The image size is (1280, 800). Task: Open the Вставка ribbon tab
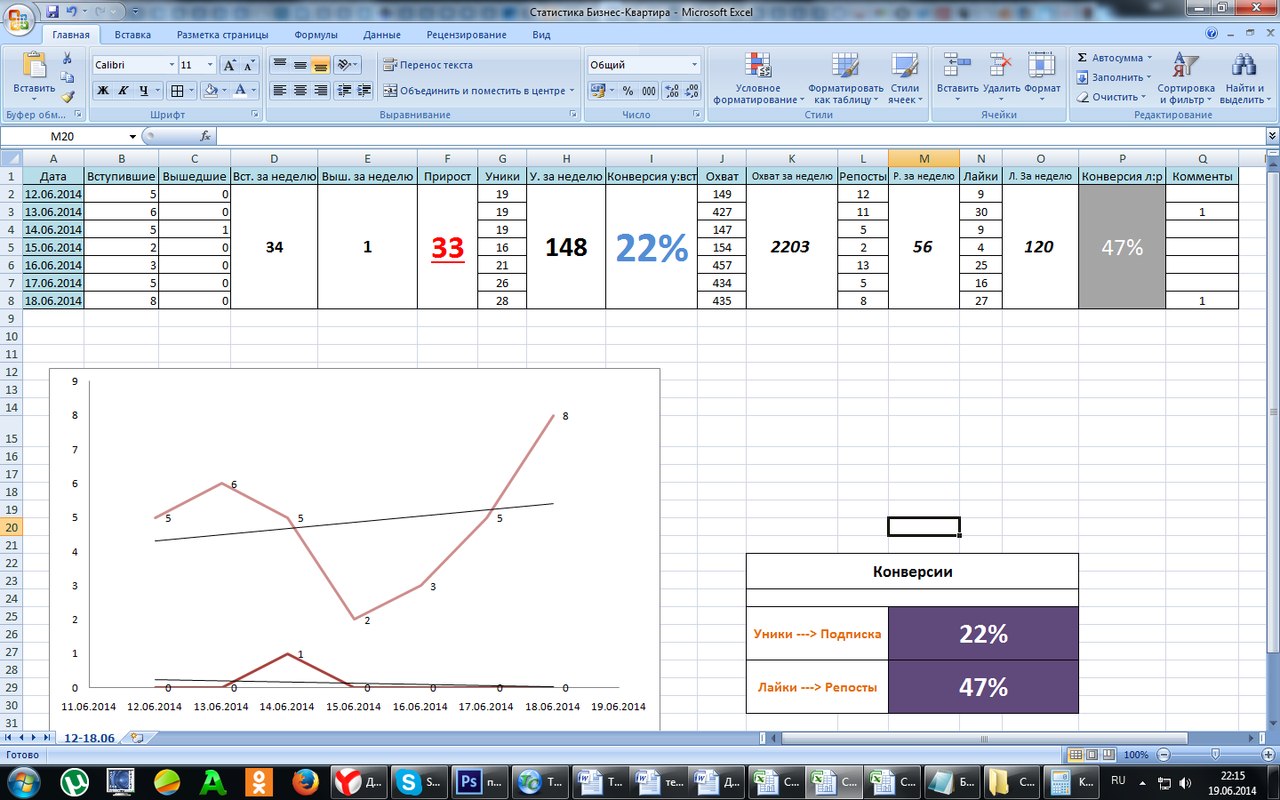point(132,34)
